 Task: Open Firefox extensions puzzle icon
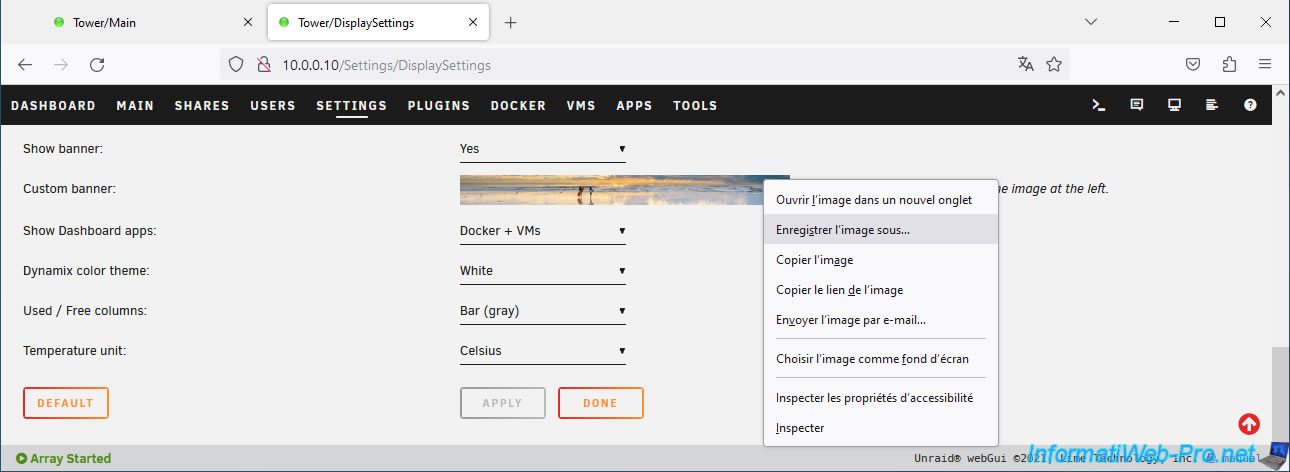1229,64
